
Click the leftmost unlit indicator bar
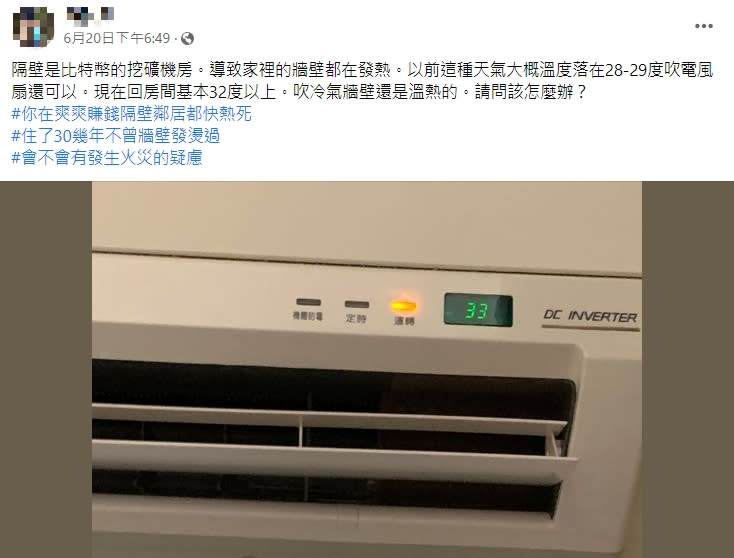click(x=308, y=302)
